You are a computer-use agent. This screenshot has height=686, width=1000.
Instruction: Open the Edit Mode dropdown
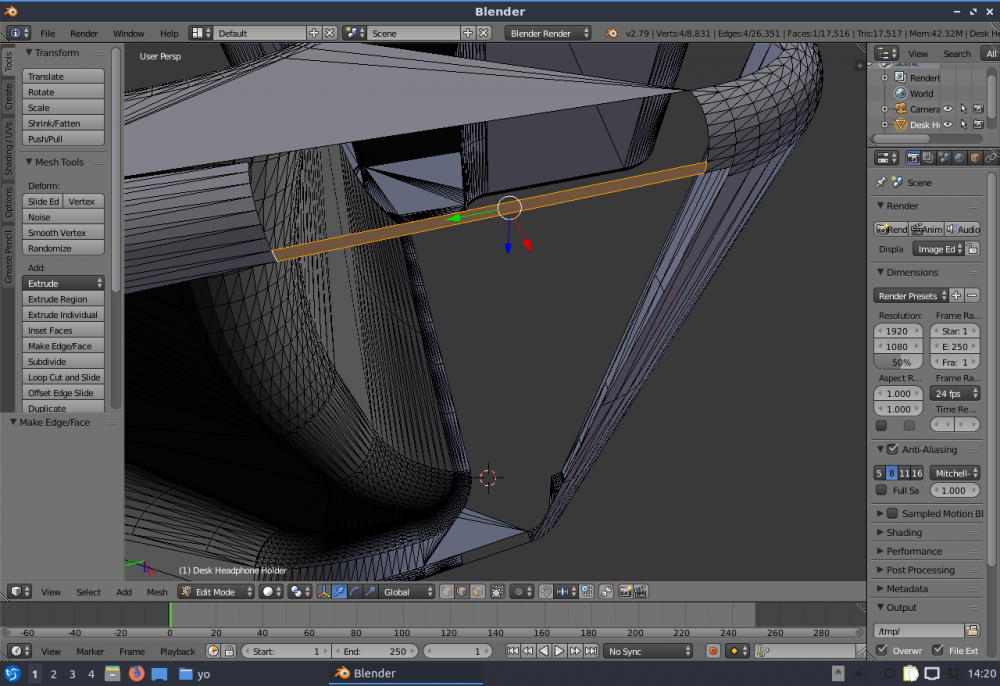click(214, 592)
